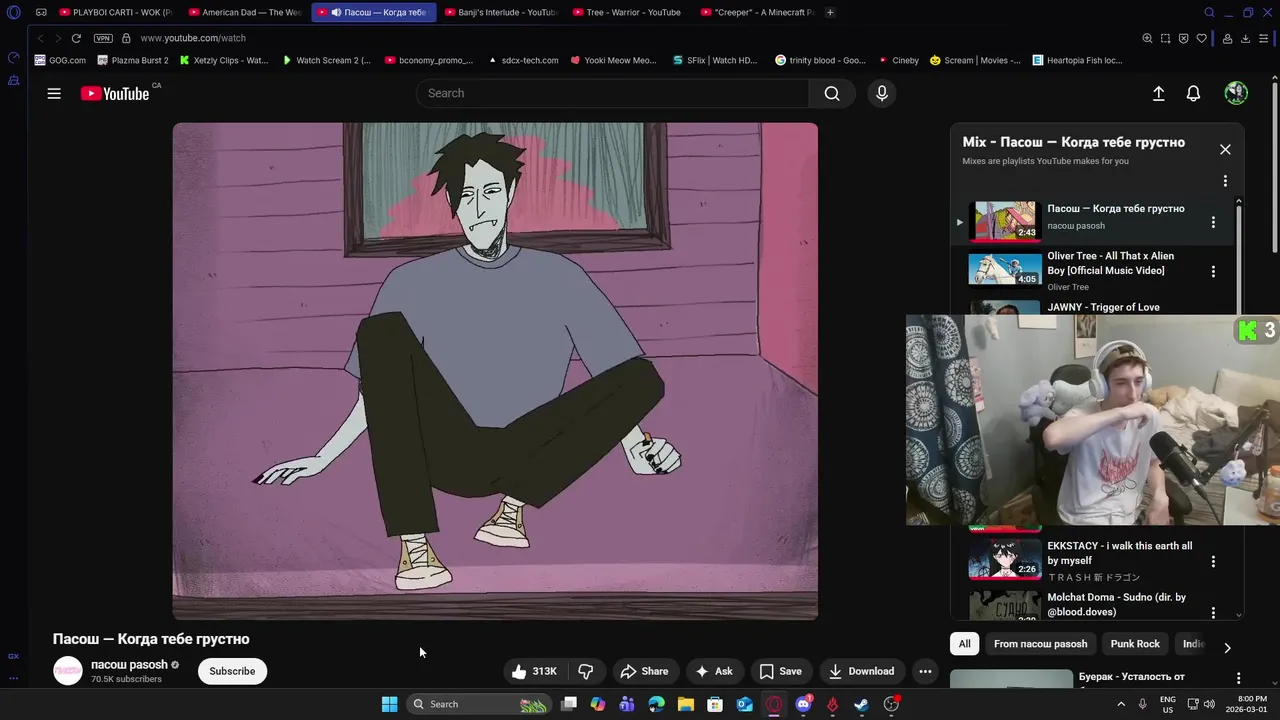This screenshot has height=720, width=1280.
Task: Open the YouTube guide hamburger menu
Action: 54,93
